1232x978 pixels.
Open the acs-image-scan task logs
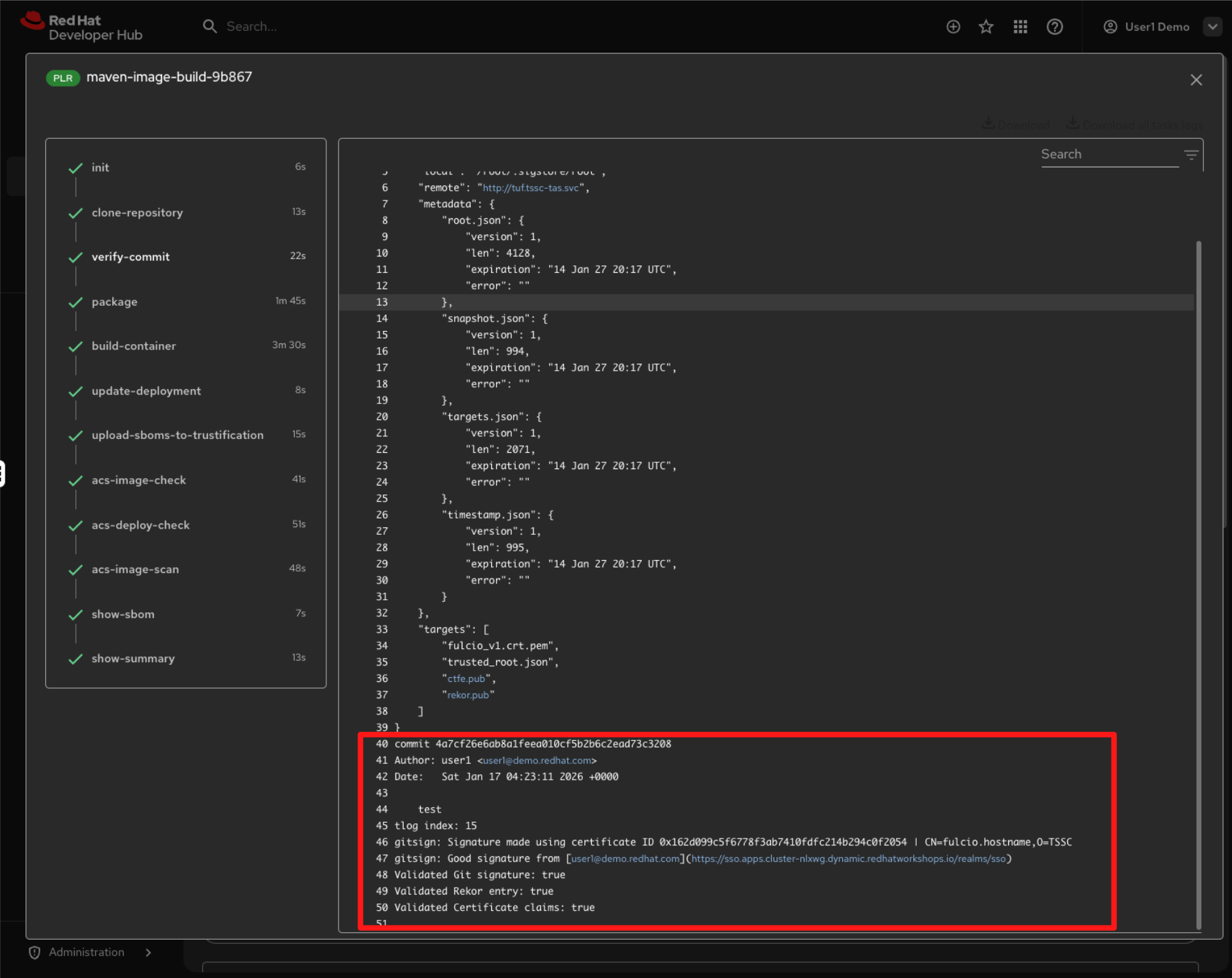[x=135, y=569]
